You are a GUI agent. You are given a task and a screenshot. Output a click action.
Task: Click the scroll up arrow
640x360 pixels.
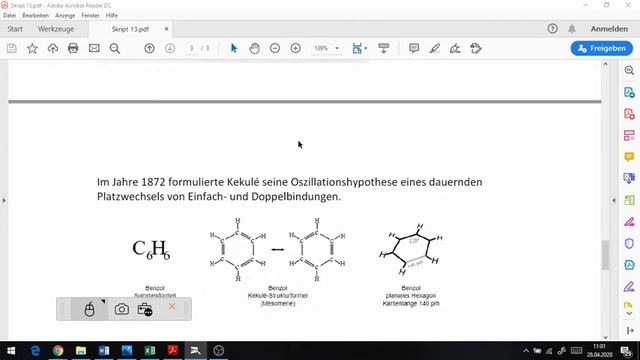tap(605, 64)
